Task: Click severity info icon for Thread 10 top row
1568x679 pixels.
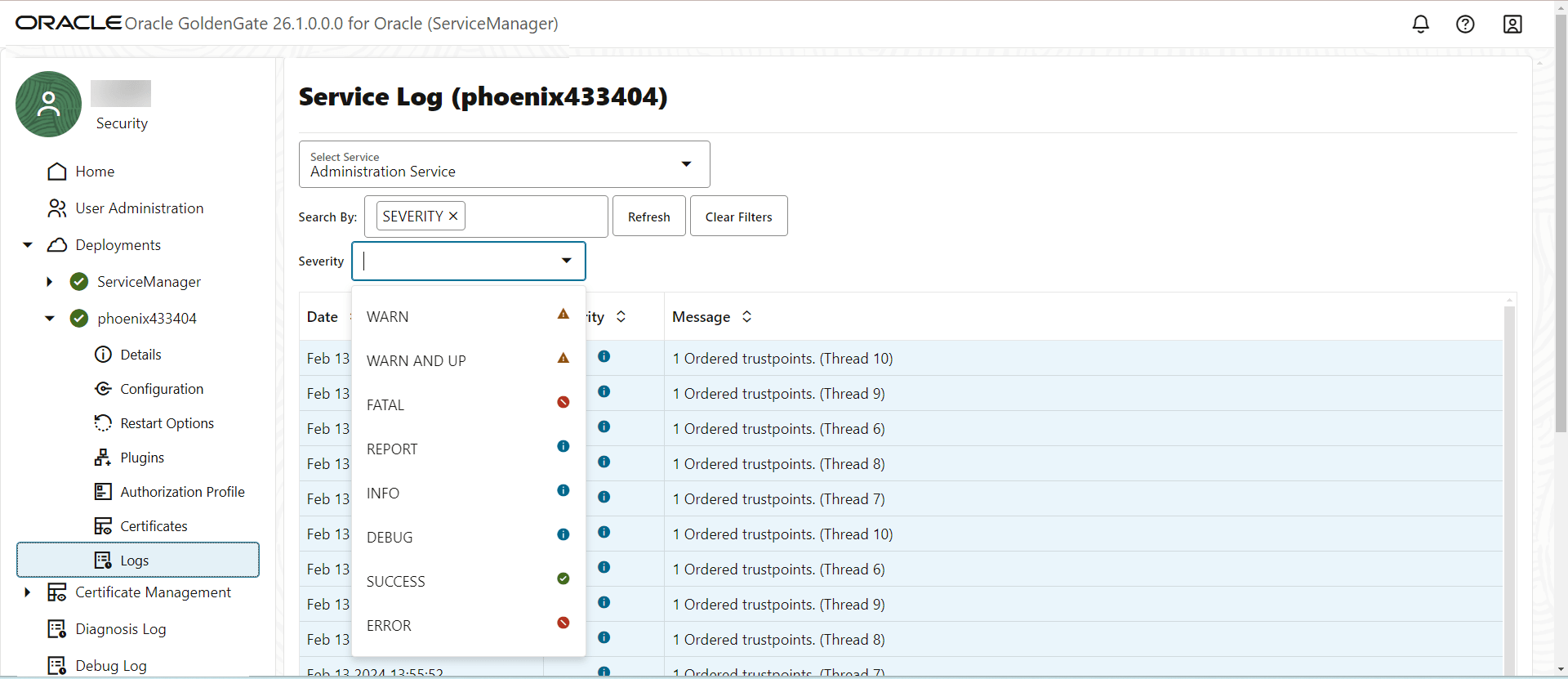Action: [x=604, y=356]
